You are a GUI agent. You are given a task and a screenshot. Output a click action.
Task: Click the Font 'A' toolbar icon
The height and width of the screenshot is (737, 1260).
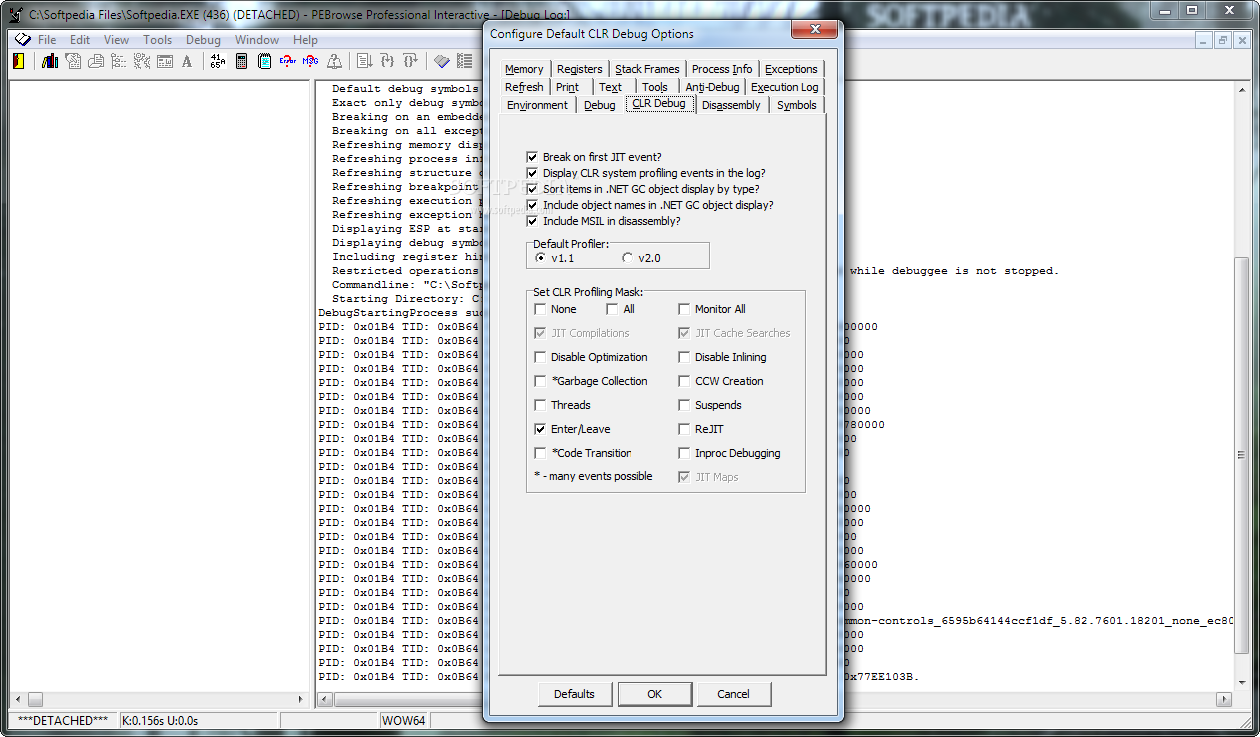click(187, 61)
